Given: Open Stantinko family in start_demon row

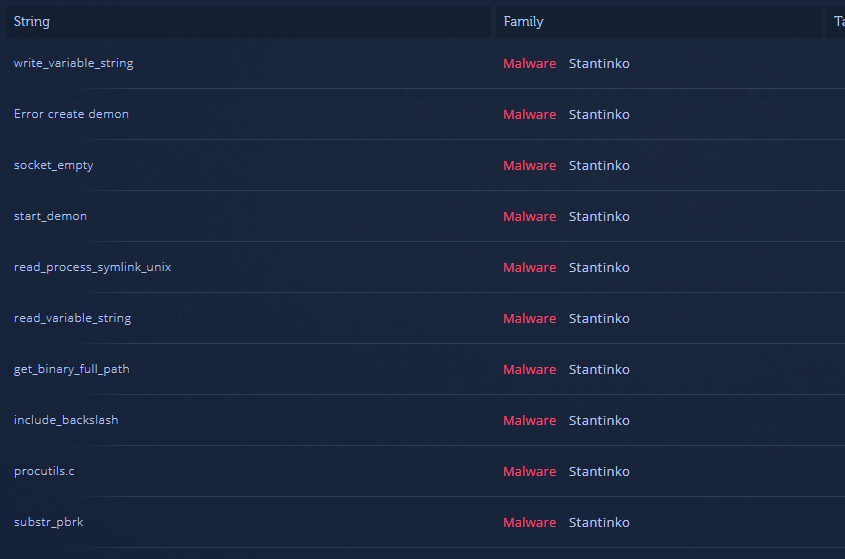Looking at the screenshot, I should (599, 216).
